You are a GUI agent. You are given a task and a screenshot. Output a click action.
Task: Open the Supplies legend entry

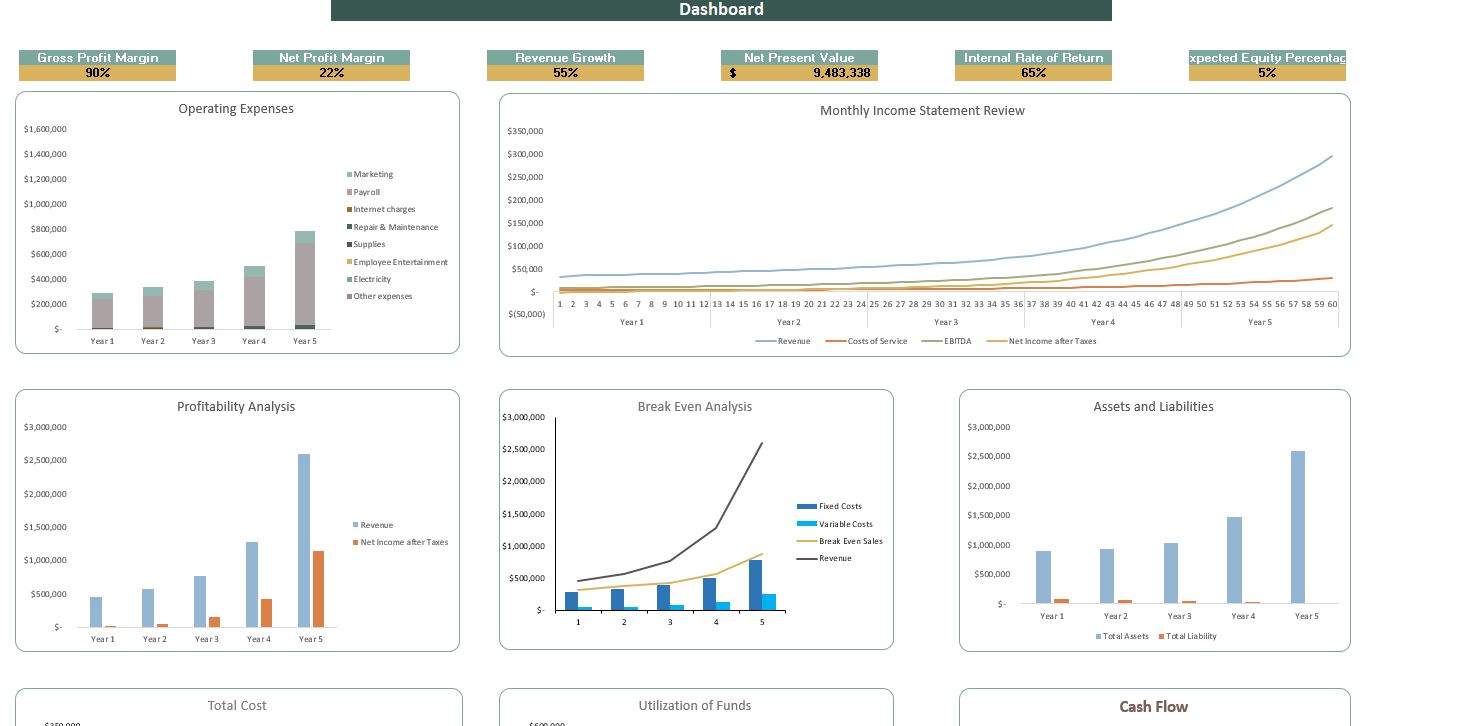pos(348,244)
